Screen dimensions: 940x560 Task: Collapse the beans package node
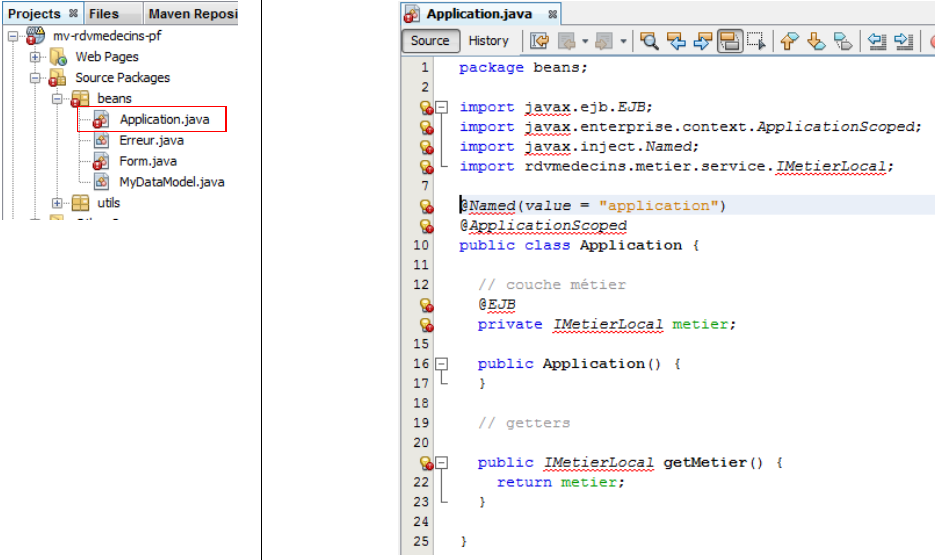click(x=57, y=99)
